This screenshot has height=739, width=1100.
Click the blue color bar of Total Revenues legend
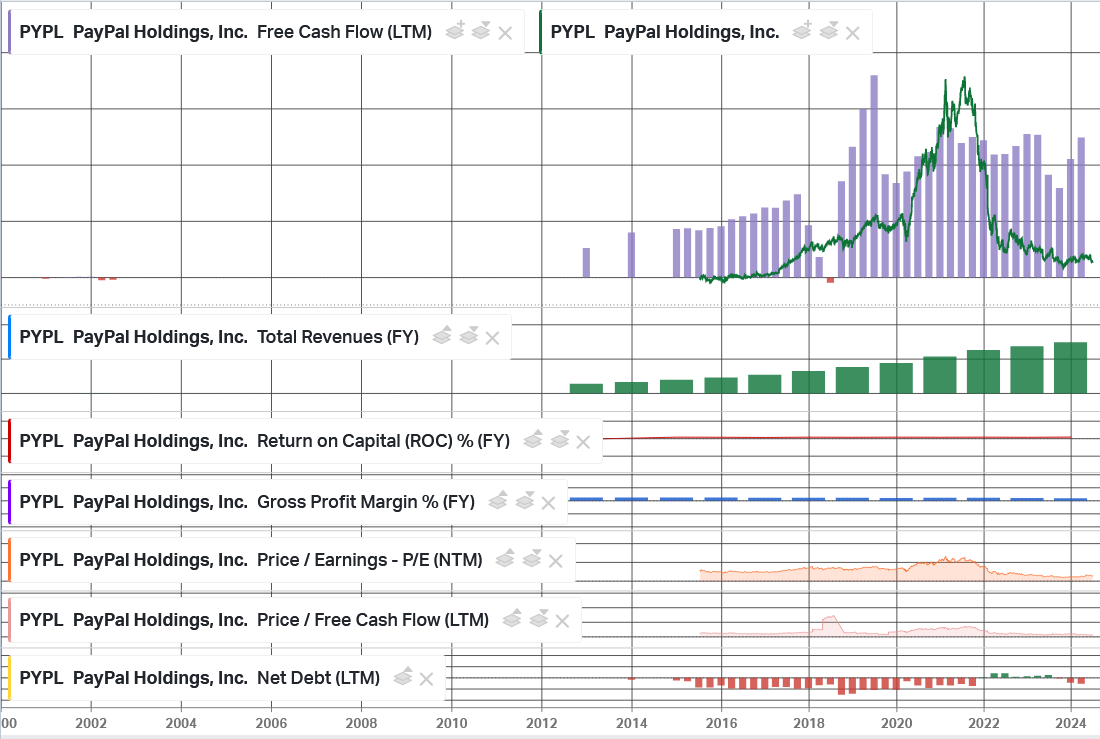(x=9, y=338)
